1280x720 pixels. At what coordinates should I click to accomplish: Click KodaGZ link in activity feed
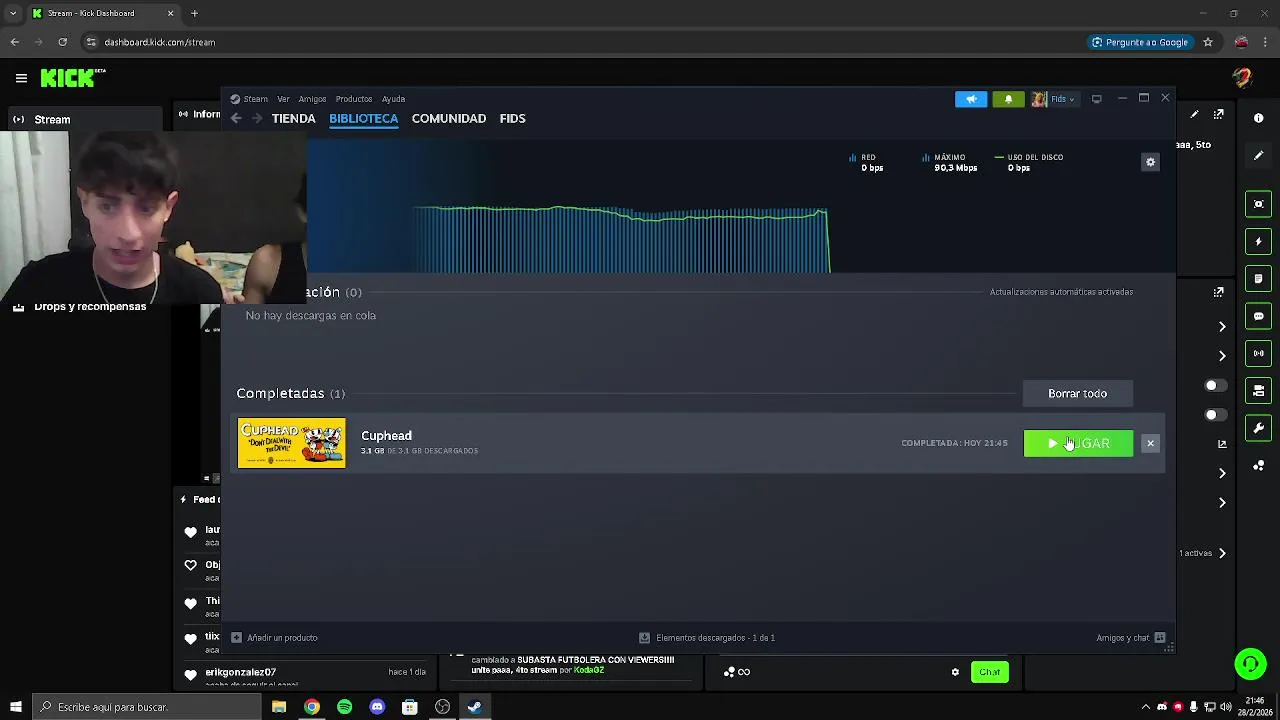[x=589, y=670]
